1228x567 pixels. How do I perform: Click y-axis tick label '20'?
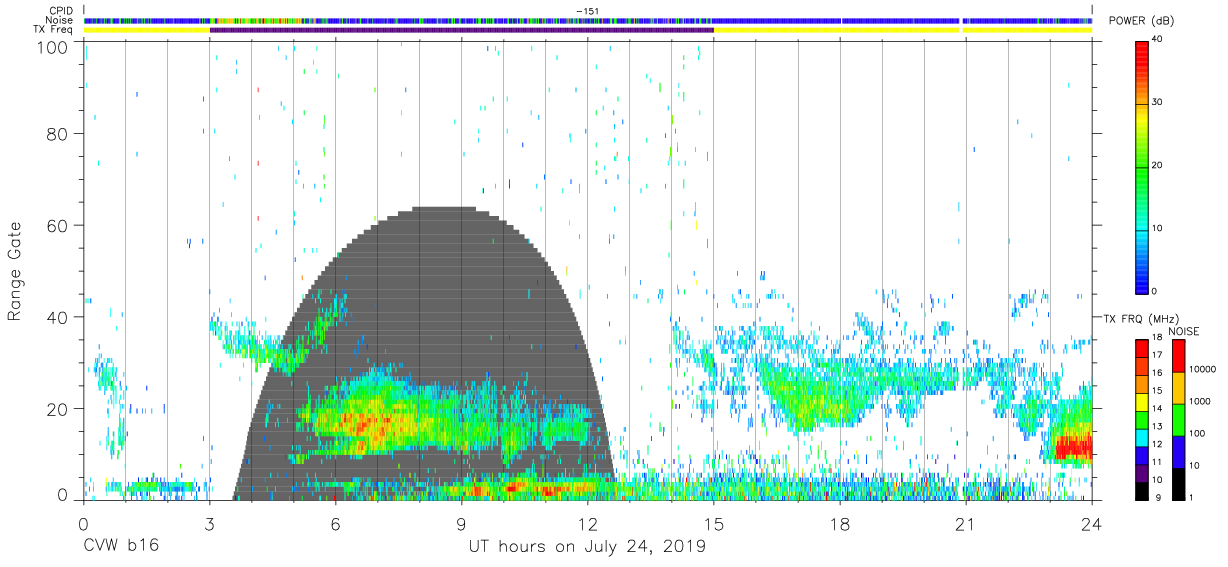(56, 408)
